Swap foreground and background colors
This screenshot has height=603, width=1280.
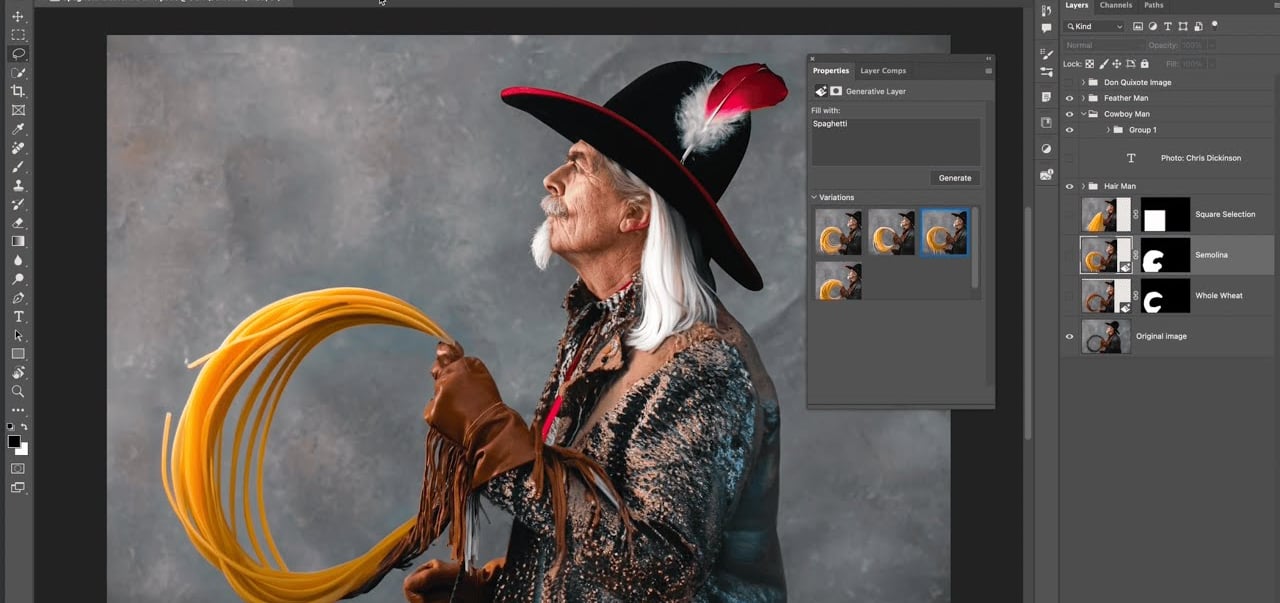coord(25,427)
